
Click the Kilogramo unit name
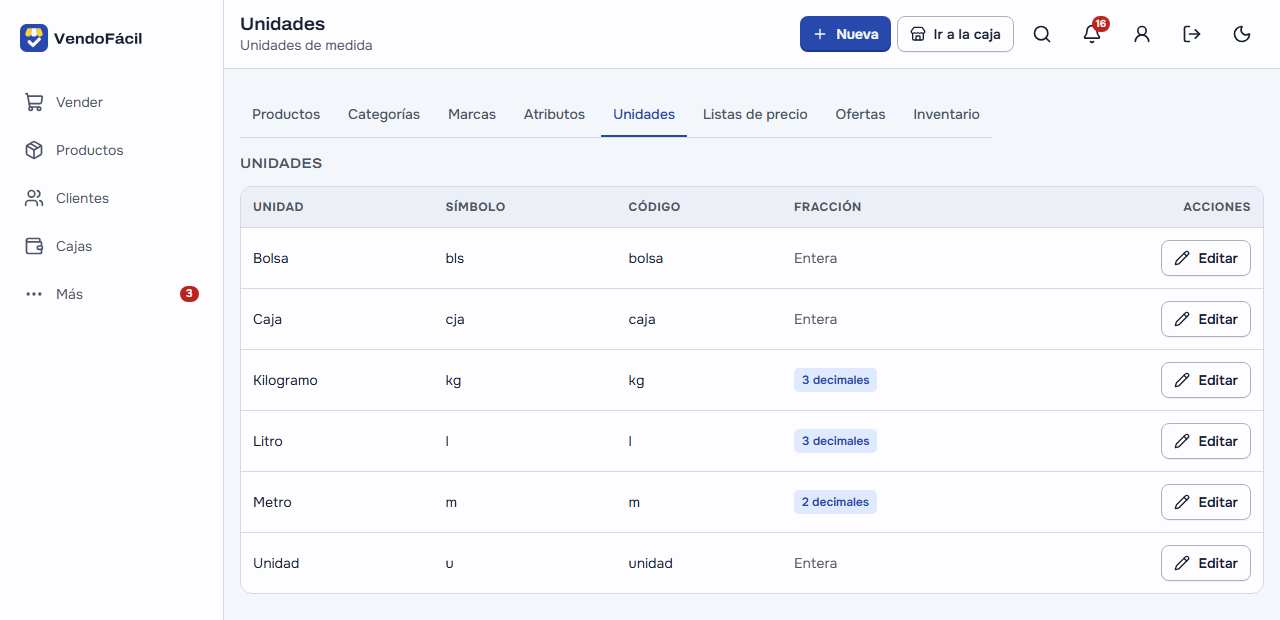[285, 380]
